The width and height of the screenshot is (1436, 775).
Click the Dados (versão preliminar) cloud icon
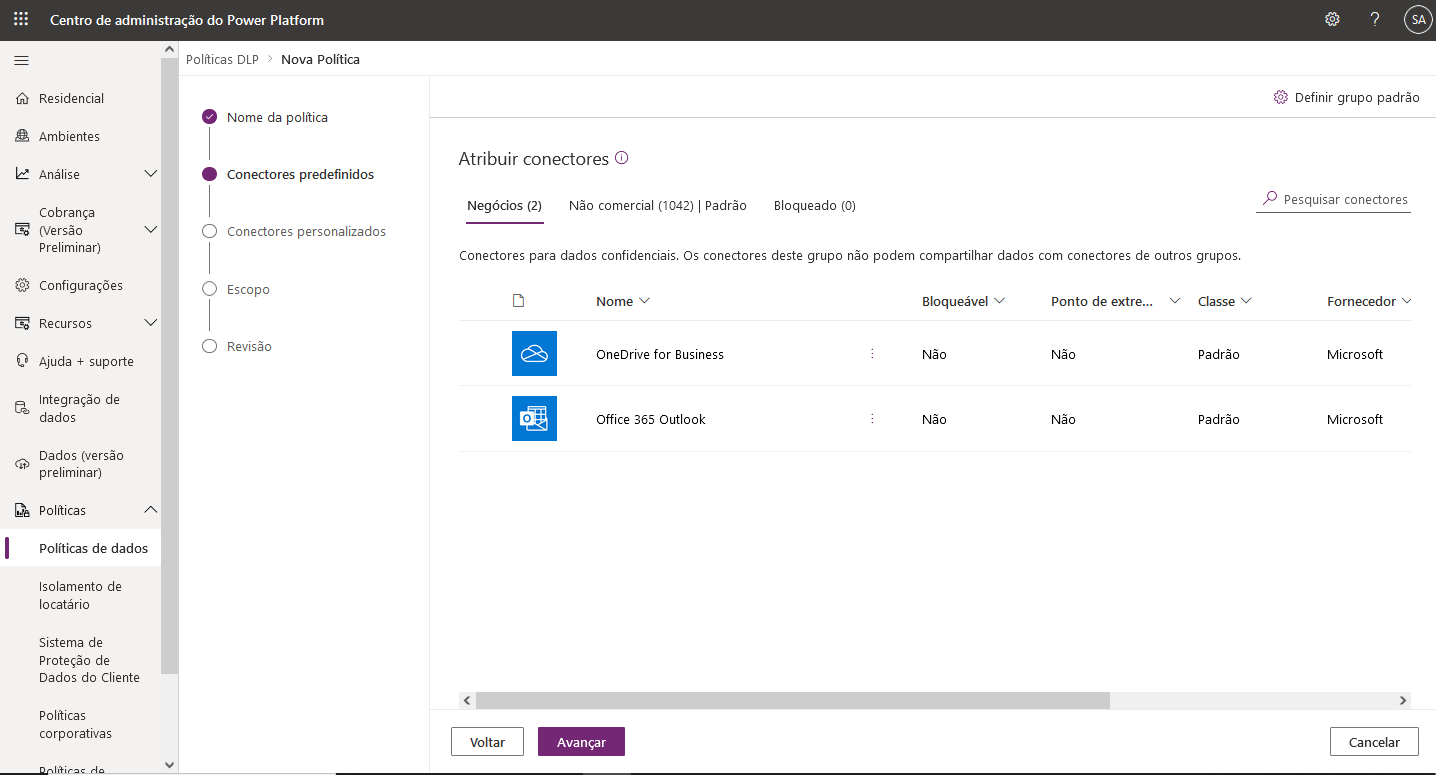[22, 464]
